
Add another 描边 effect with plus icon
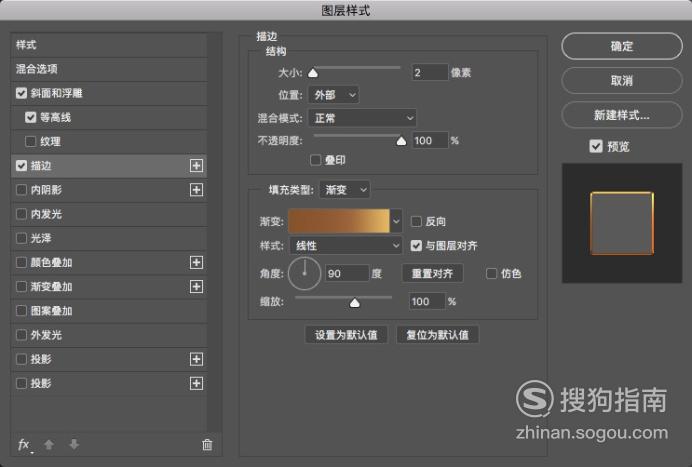tap(196, 166)
